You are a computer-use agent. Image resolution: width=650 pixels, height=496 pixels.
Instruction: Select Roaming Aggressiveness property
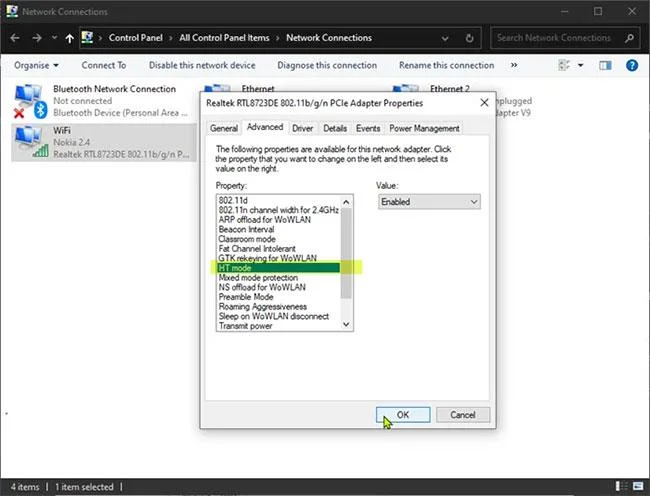point(263,307)
